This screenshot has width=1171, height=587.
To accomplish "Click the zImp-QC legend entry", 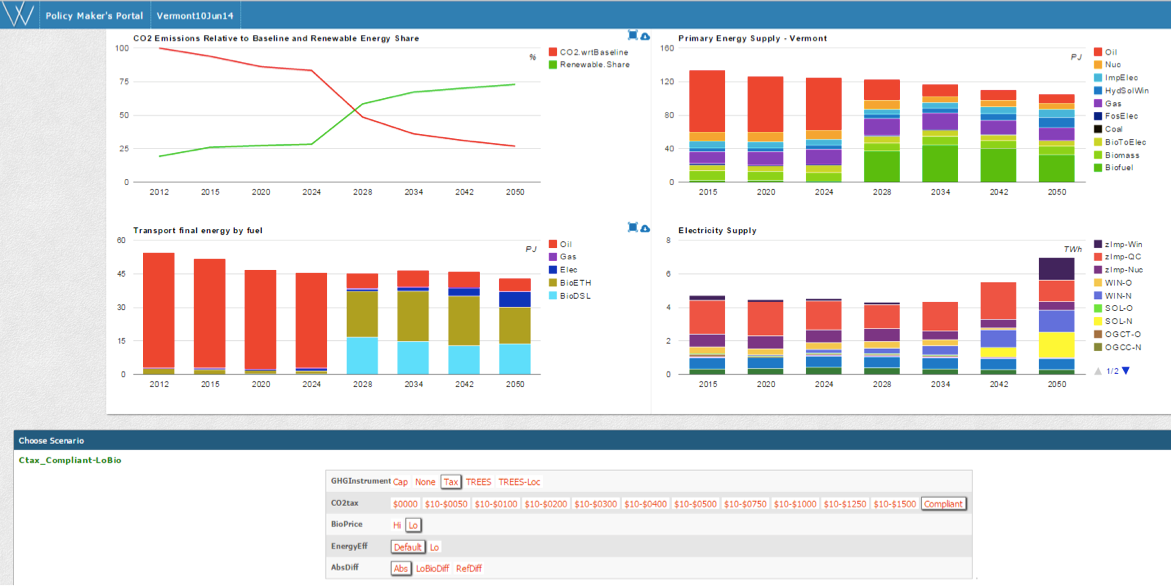I will (1117, 257).
